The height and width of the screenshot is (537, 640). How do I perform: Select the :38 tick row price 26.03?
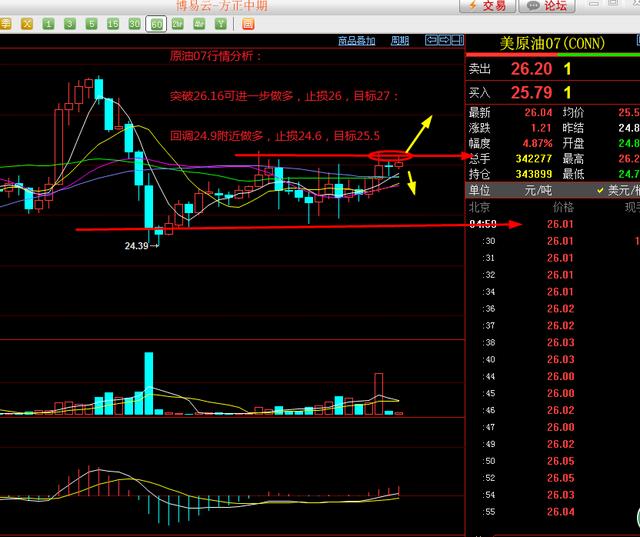[x=560, y=343]
